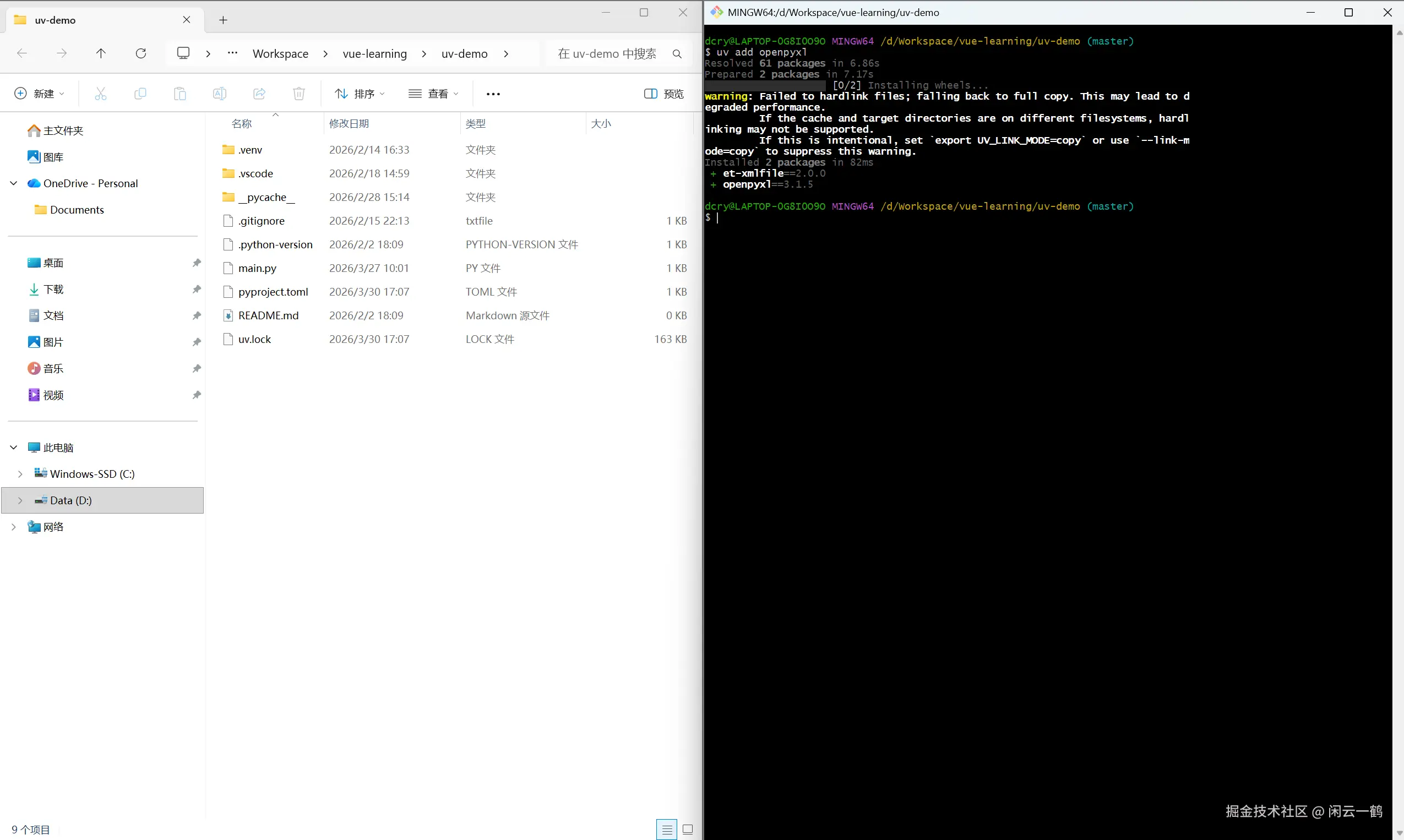Switch to large thumbnails view icon
1404x840 pixels.
688,830
